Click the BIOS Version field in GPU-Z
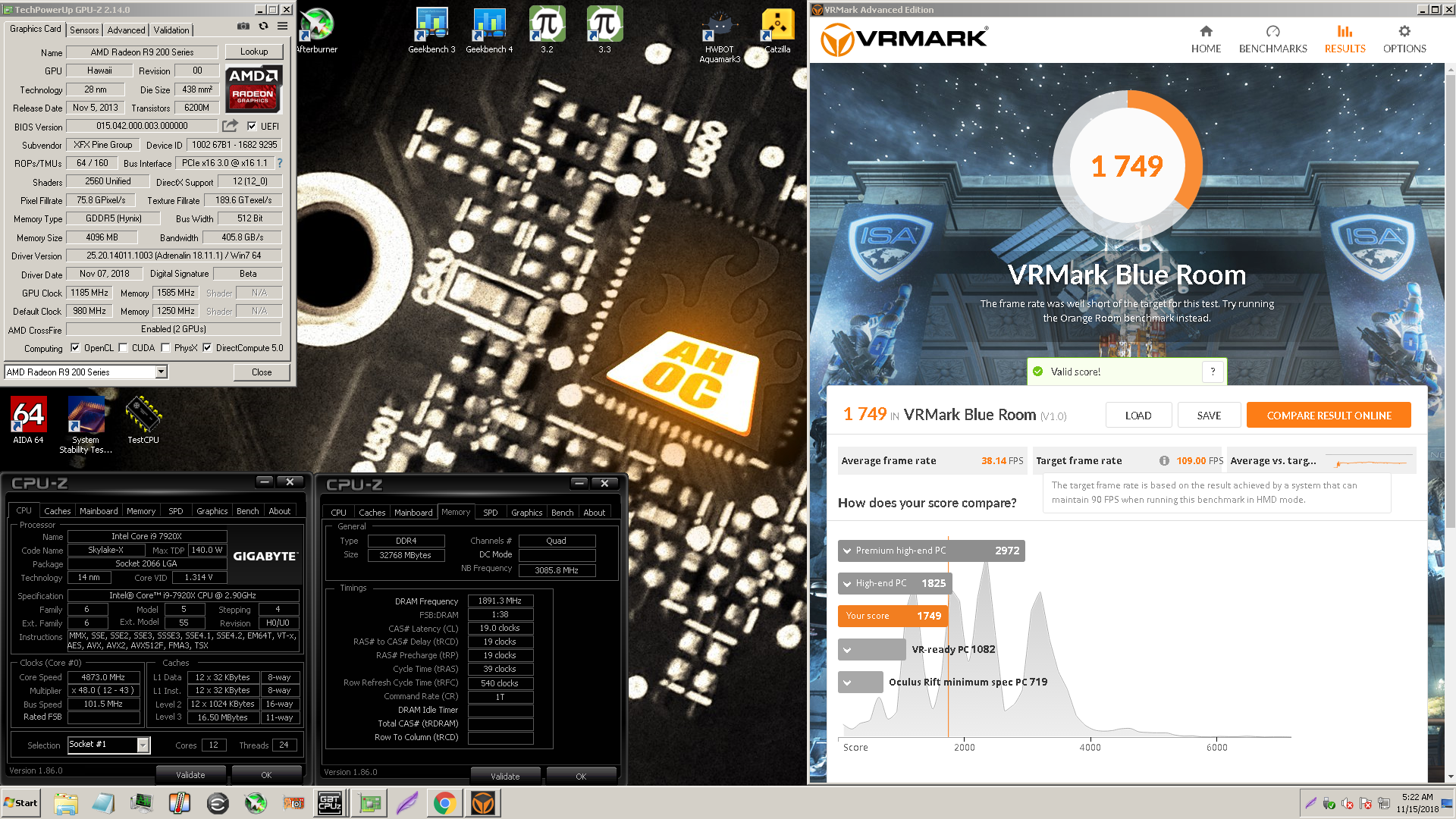 [142, 127]
